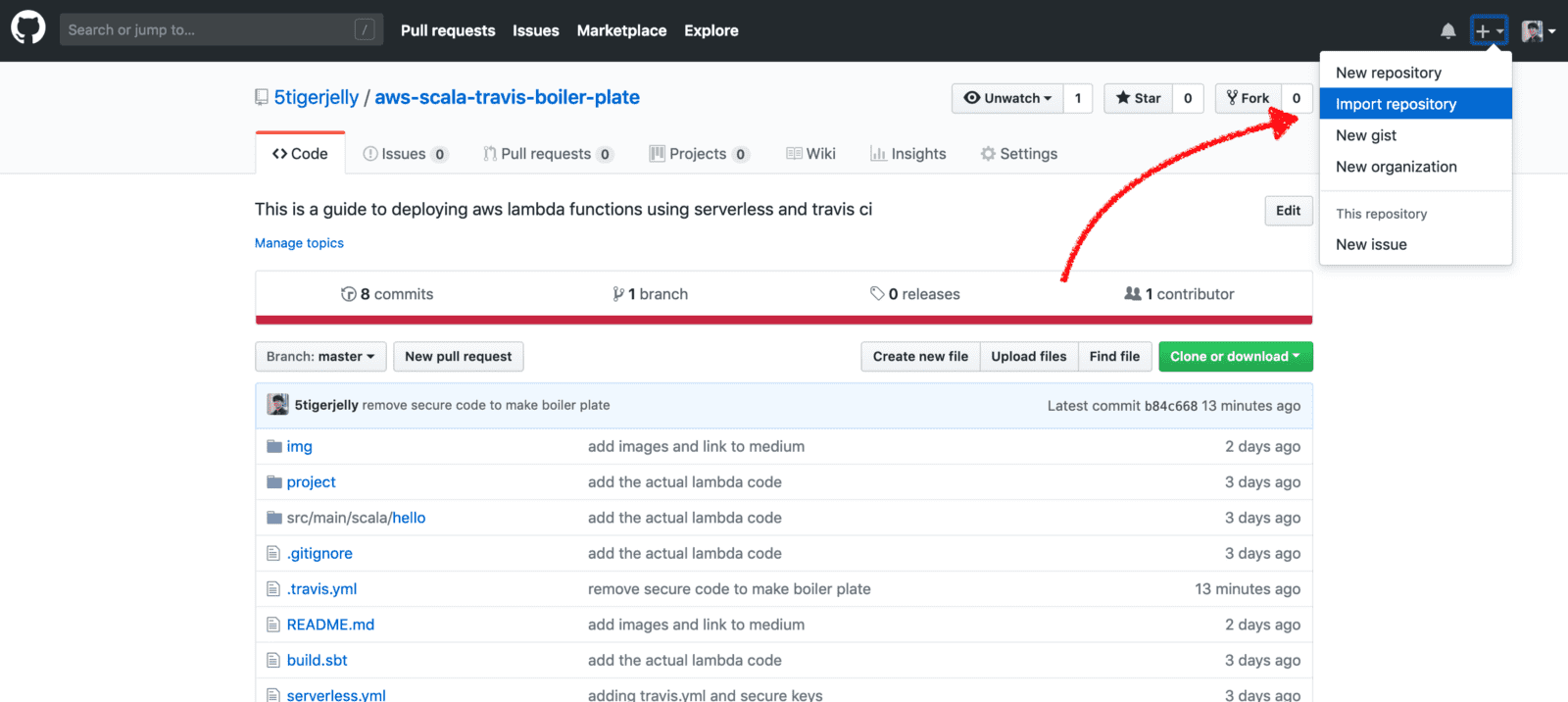
Task: Open latest commit message remove secure code
Action: click(486, 405)
